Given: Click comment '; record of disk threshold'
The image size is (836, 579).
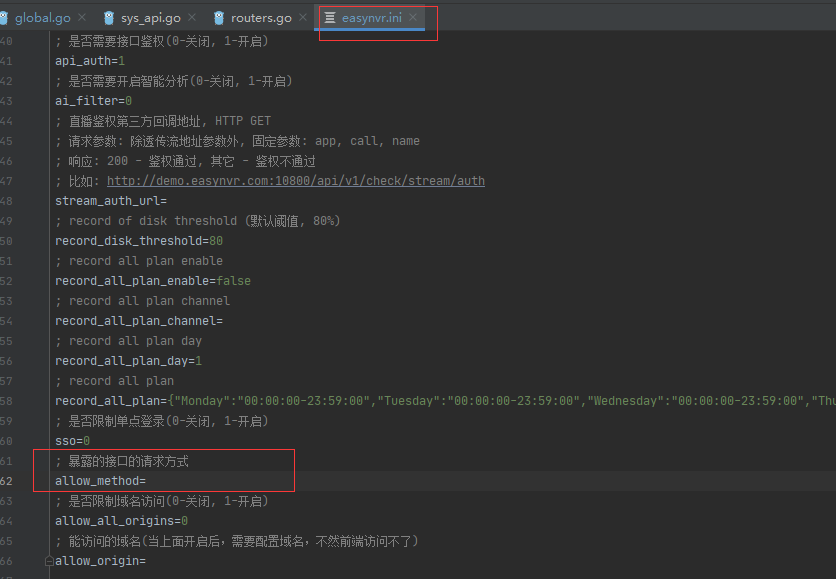Looking at the screenshot, I should pos(198,221).
